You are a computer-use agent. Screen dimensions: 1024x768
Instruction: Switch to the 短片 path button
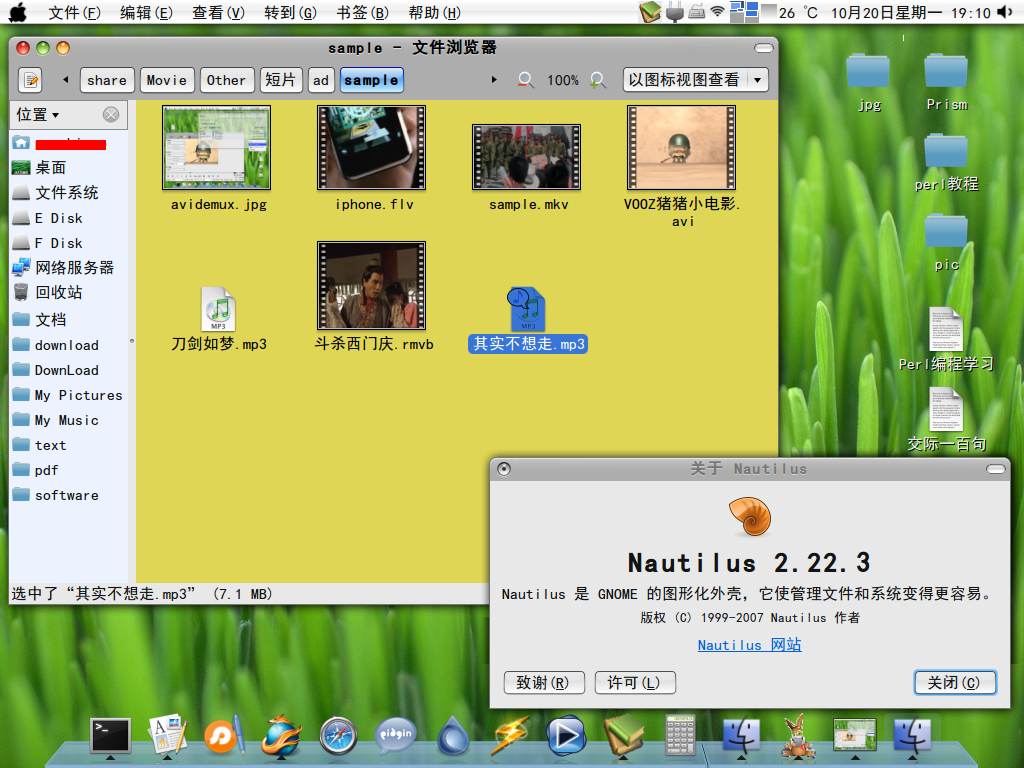[x=281, y=80]
